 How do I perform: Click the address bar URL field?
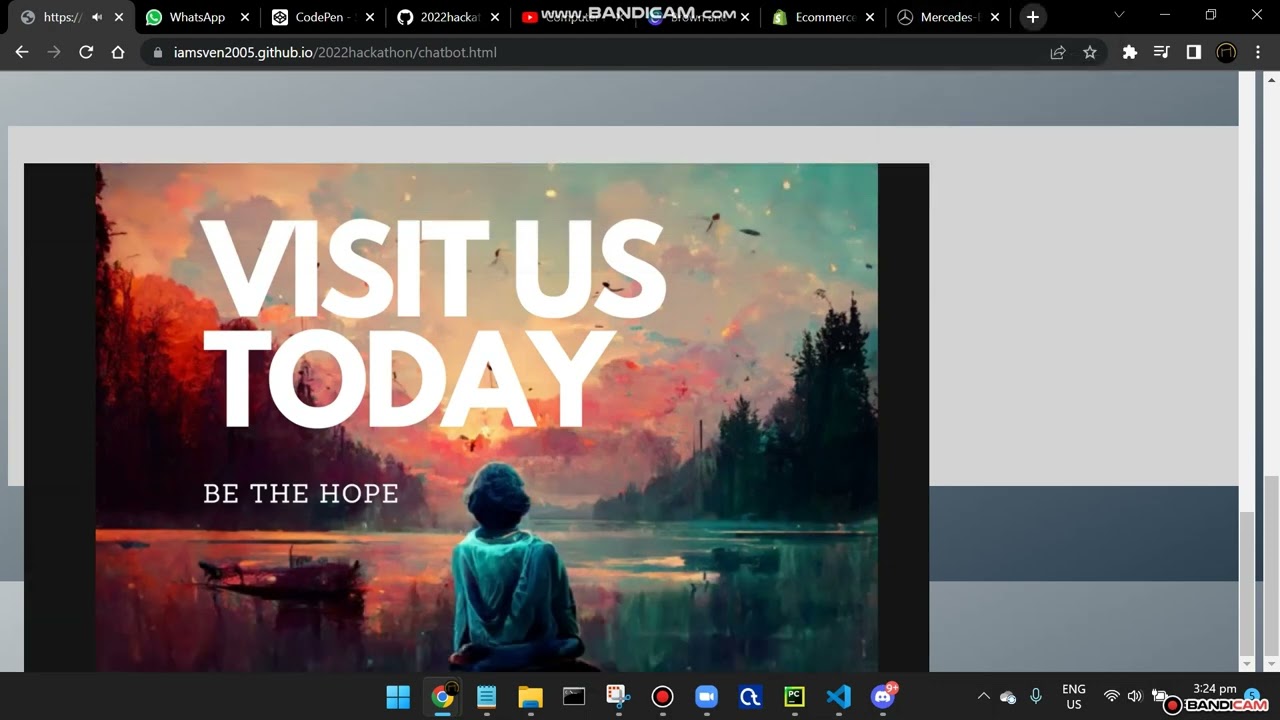click(x=600, y=52)
